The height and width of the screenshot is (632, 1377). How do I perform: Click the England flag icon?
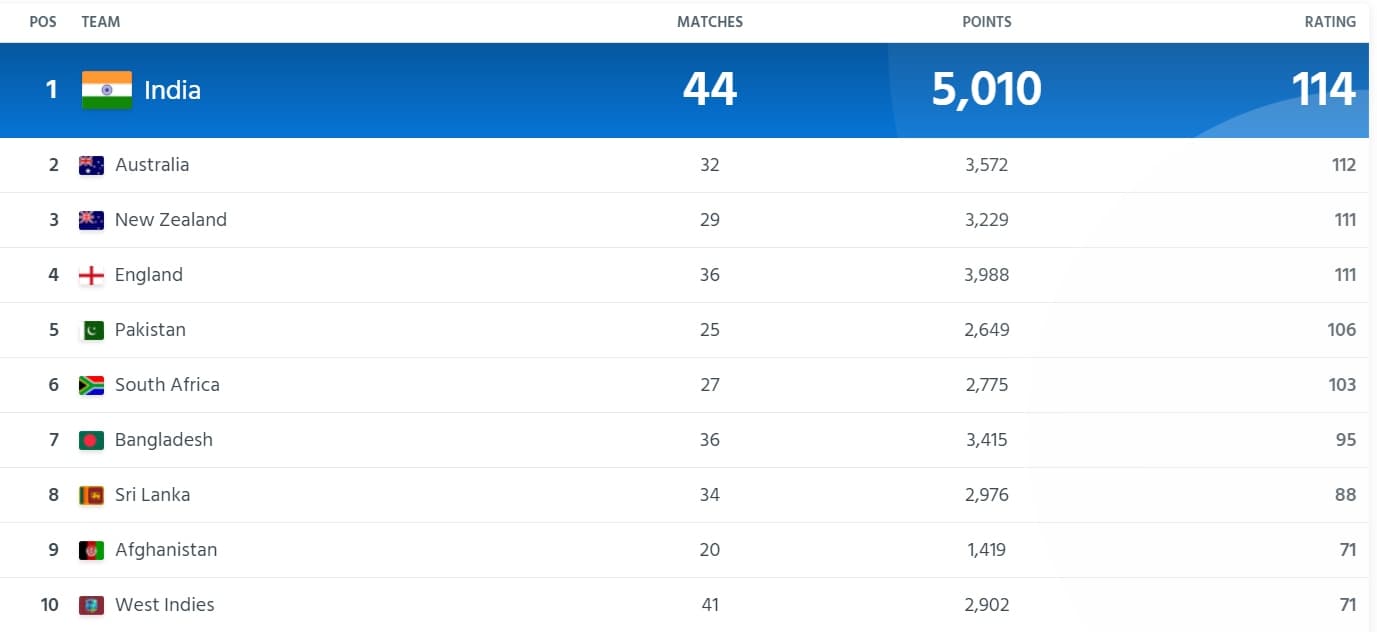[91, 276]
